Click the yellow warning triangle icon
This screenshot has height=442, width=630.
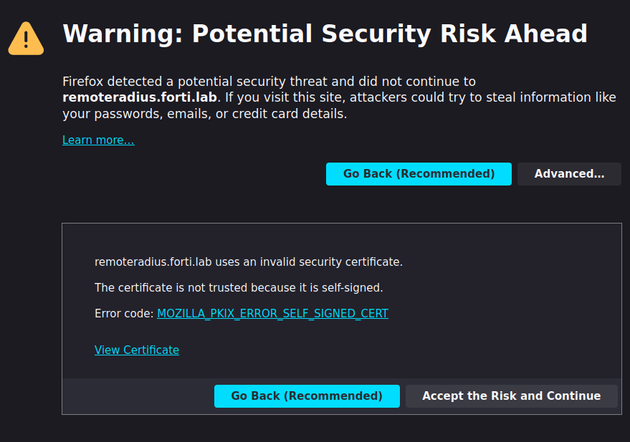coord(26,37)
